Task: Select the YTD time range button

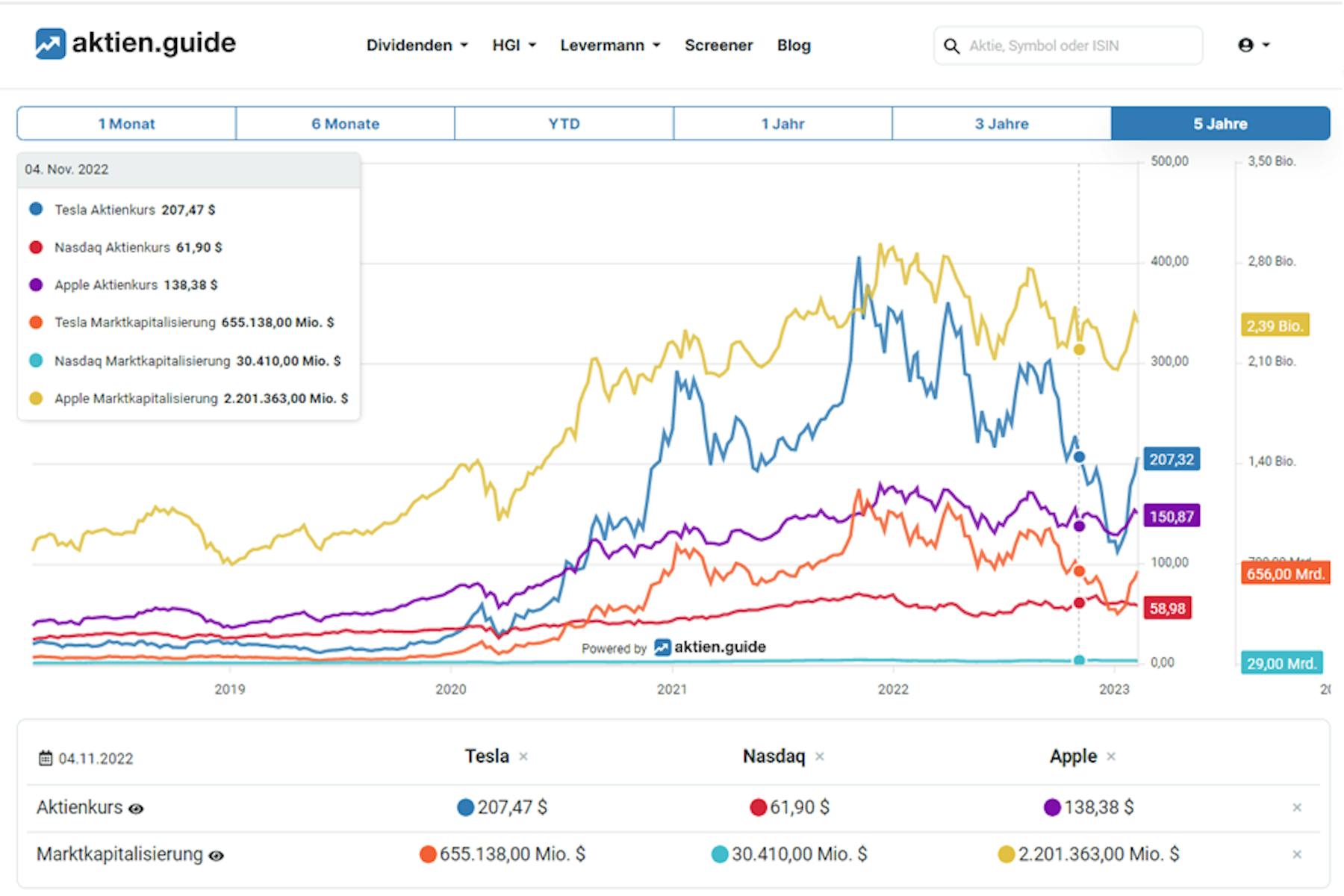Action: point(564,123)
